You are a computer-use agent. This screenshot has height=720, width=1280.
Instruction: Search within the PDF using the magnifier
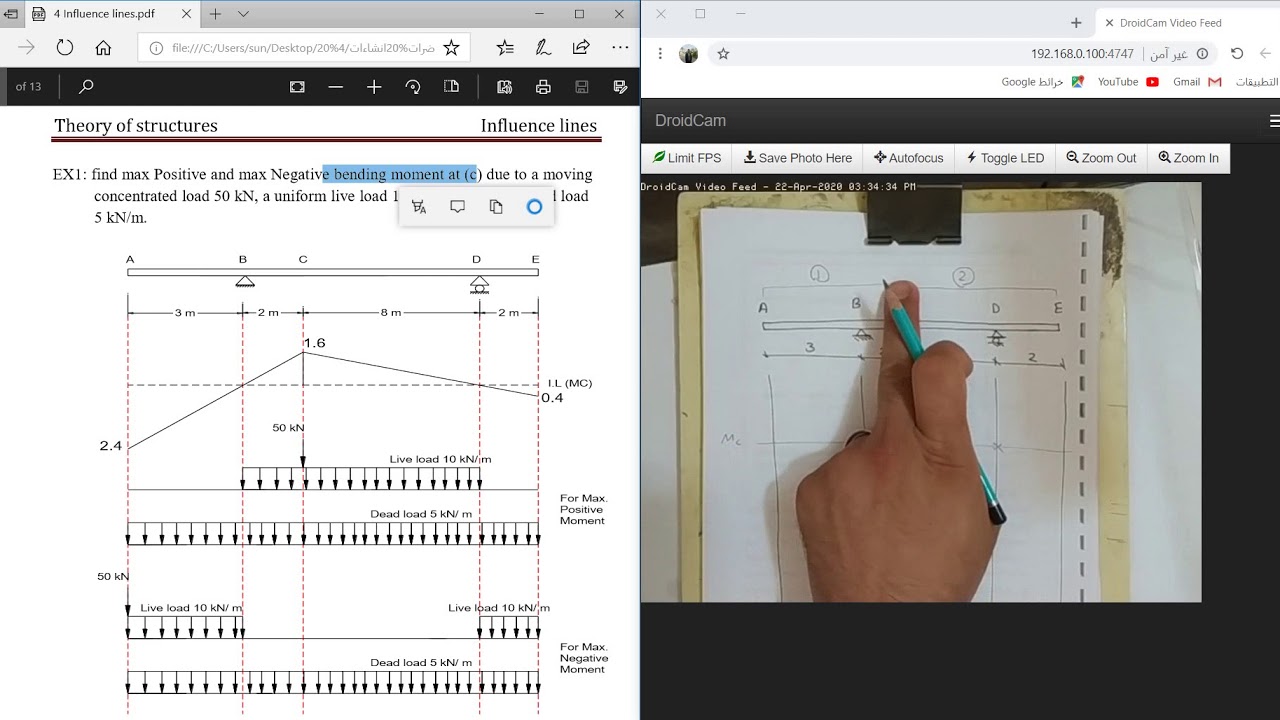86,87
